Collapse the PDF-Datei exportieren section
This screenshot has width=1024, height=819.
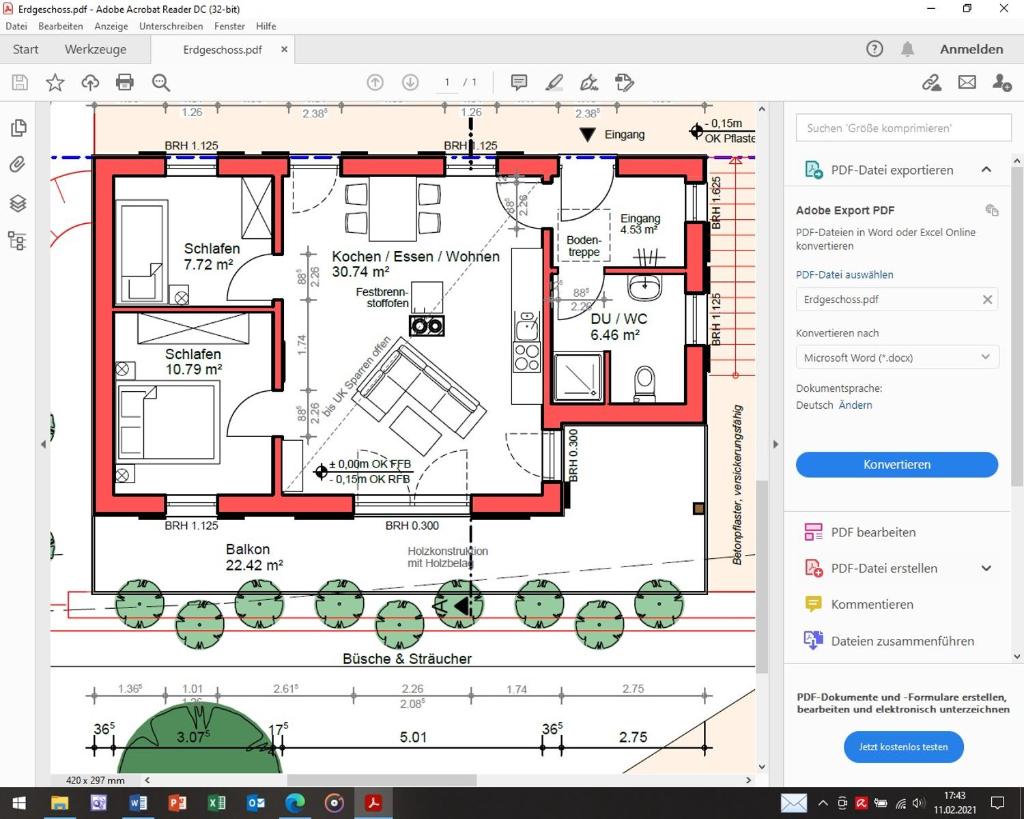(x=986, y=170)
